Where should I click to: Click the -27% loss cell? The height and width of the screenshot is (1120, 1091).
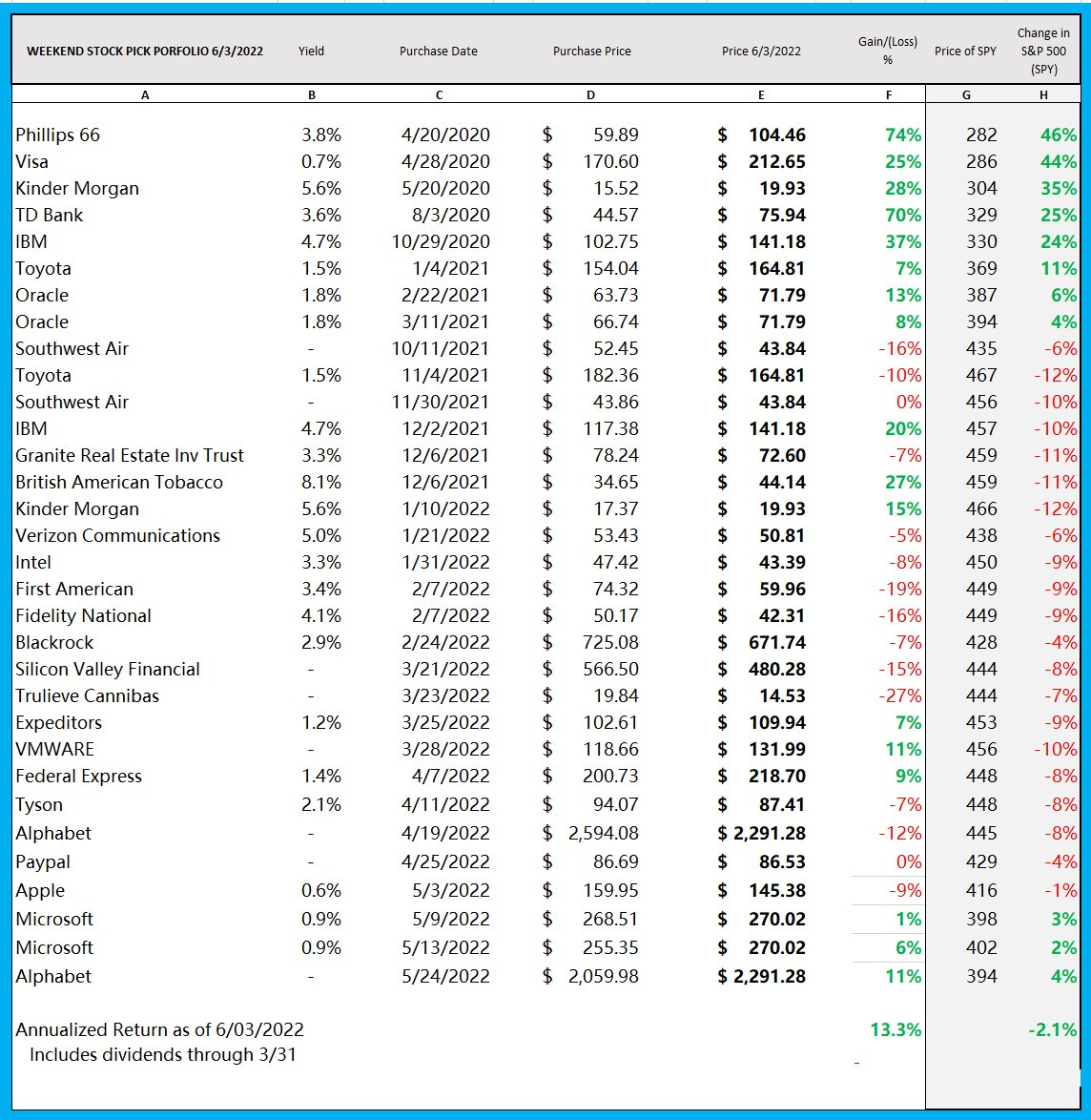(900, 695)
